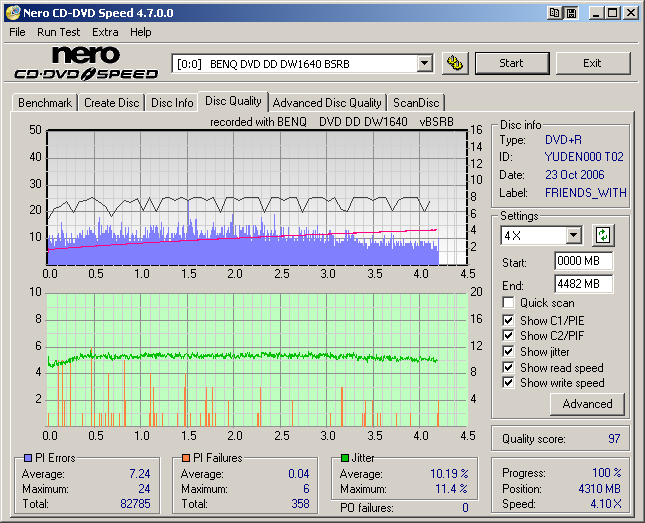Switch to the Benchmark tab
Screen dimensions: 645x523
(45, 103)
